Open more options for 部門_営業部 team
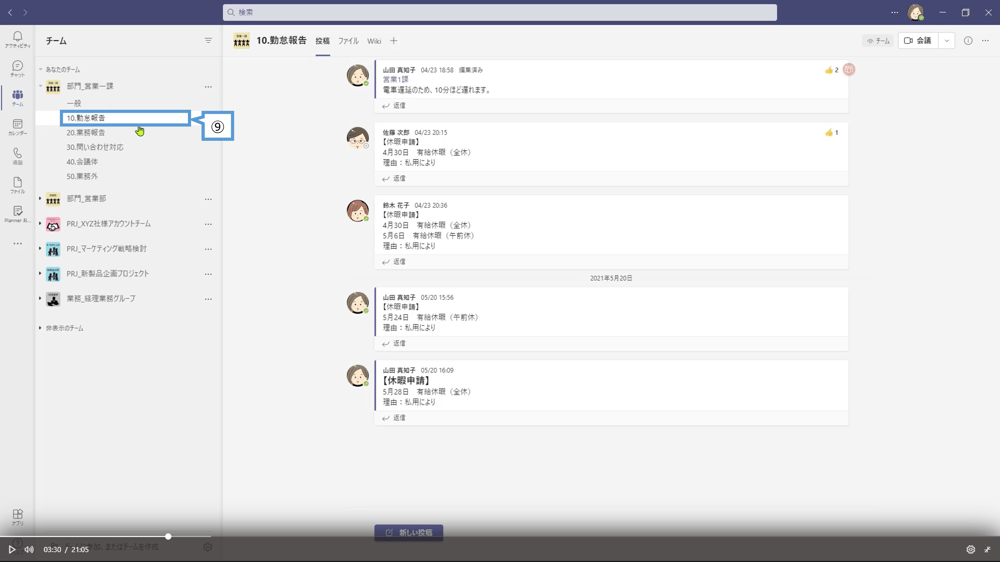The width and height of the screenshot is (1000, 562). pyautogui.click(x=208, y=199)
